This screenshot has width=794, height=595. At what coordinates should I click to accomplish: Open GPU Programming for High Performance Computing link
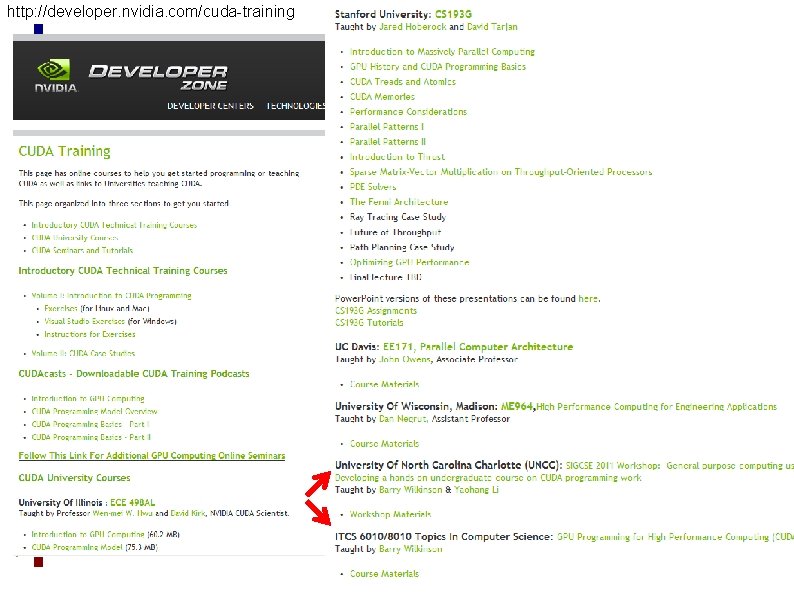[x=675, y=537]
